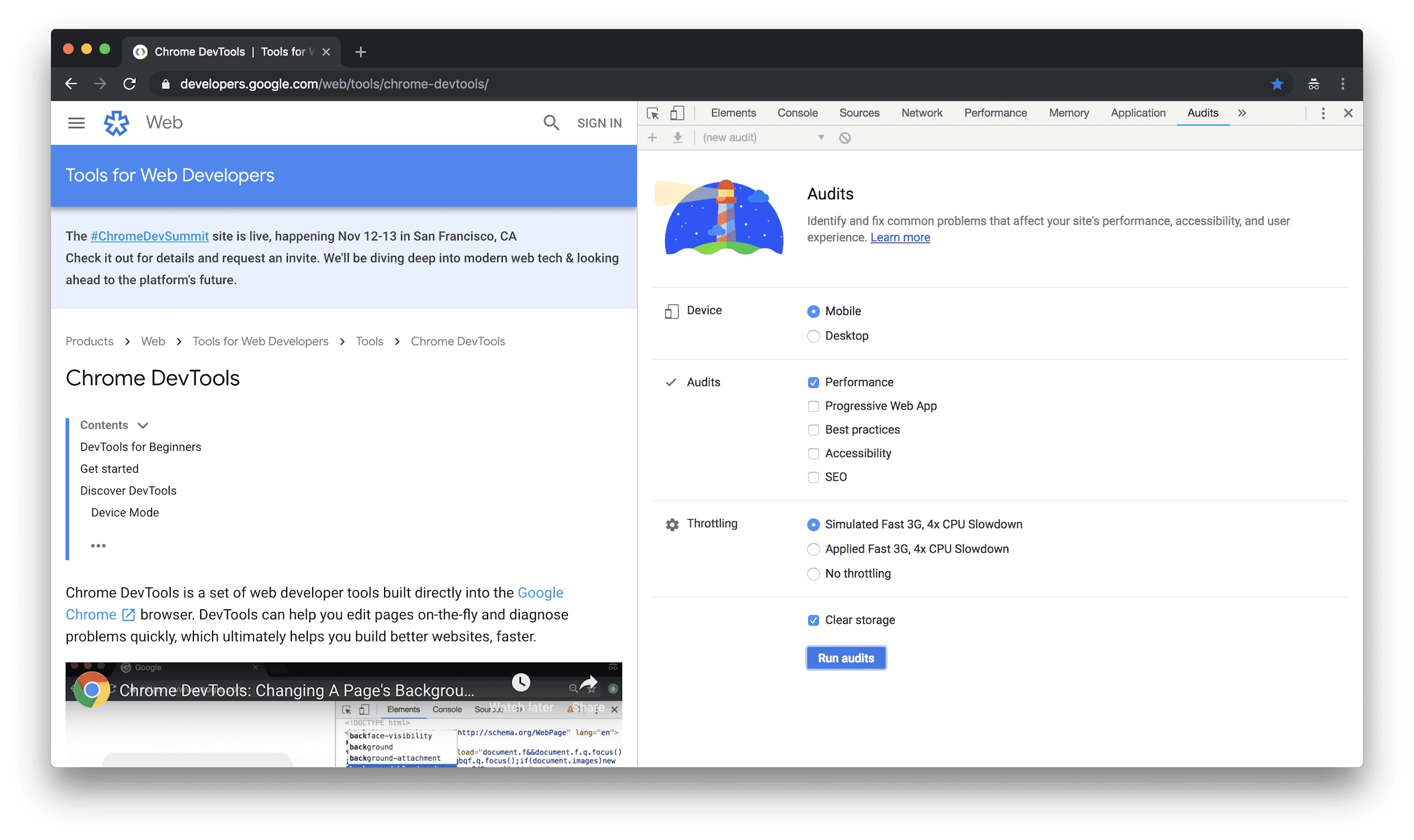Click the Run audits button

click(845, 657)
